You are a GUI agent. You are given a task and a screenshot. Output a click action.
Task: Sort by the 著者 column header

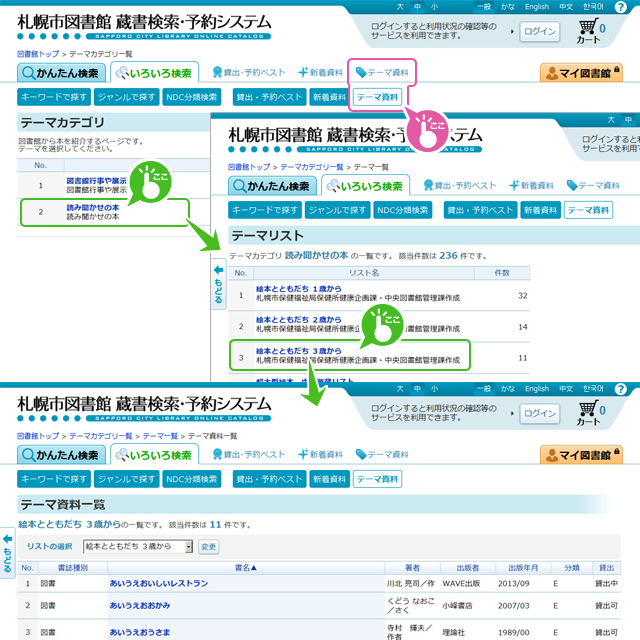(x=412, y=568)
